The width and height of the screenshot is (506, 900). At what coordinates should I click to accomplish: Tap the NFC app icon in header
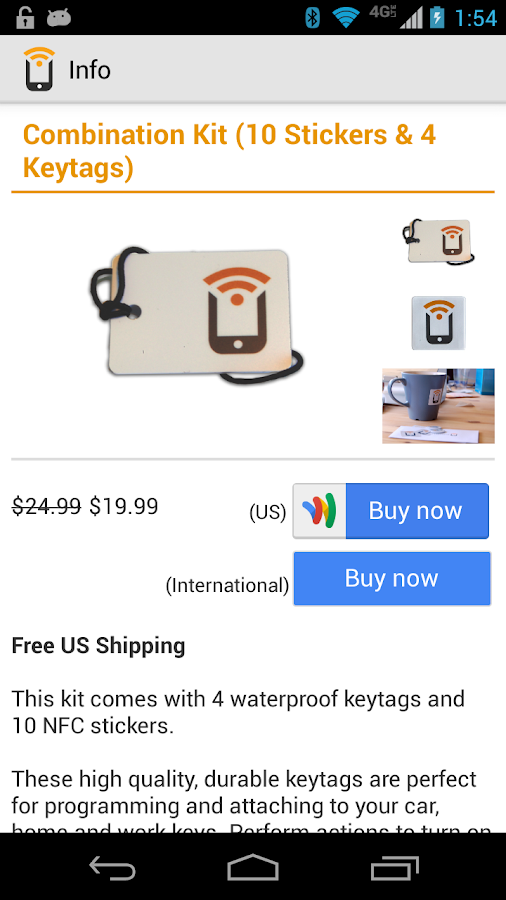pyautogui.click(x=39, y=69)
